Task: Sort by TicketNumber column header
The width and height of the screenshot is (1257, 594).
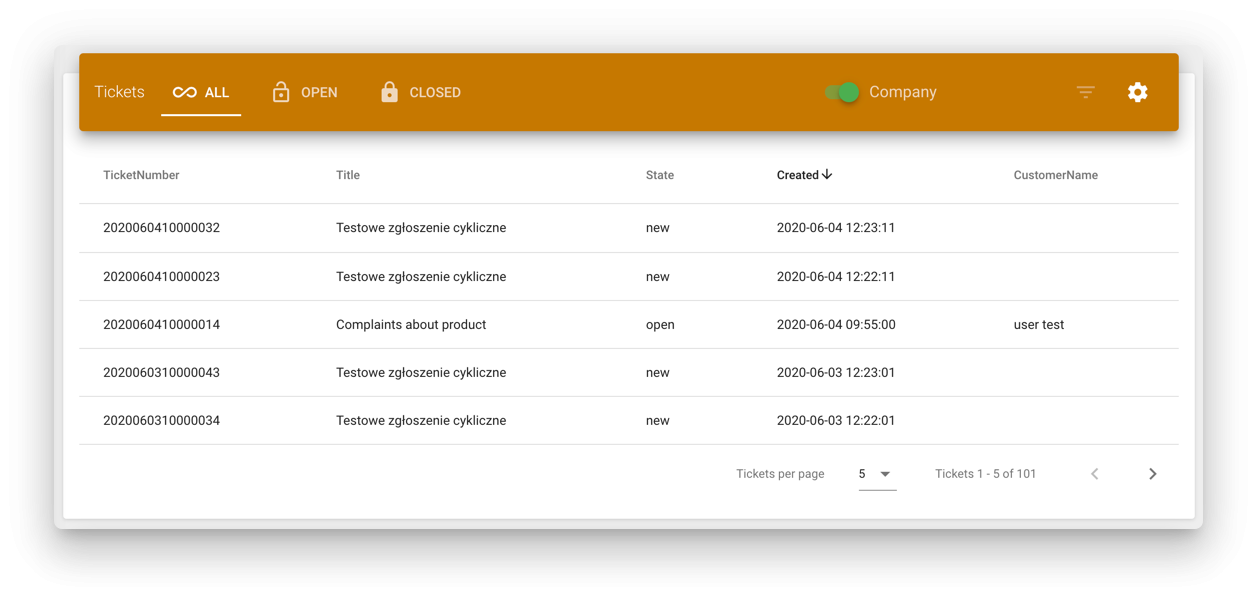Action: (141, 175)
